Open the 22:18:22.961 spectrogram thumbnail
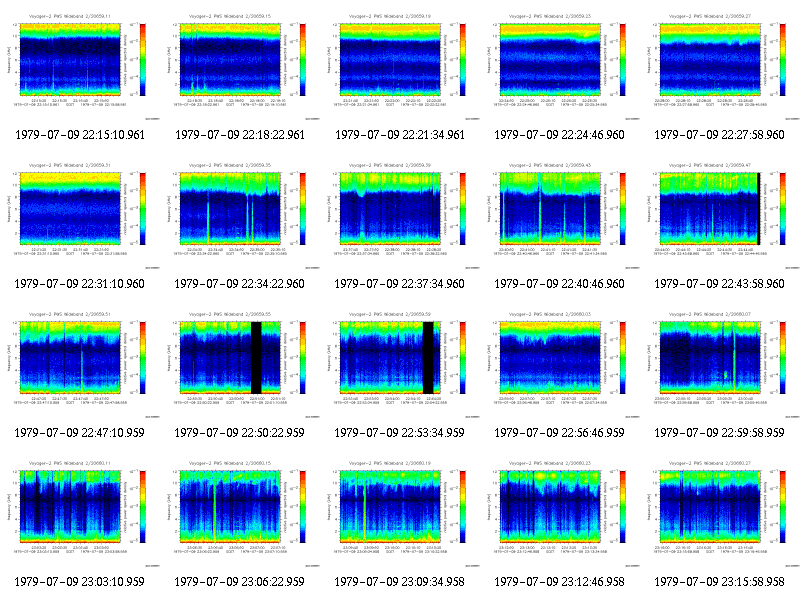Viewport: 800px width, 596px height. (x=240, y=66)
